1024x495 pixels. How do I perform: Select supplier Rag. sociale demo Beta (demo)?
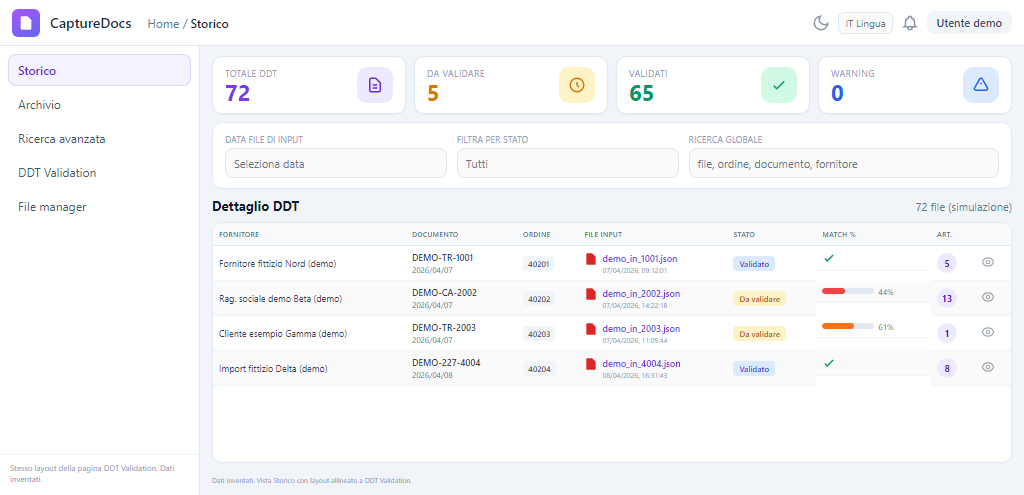281,298
